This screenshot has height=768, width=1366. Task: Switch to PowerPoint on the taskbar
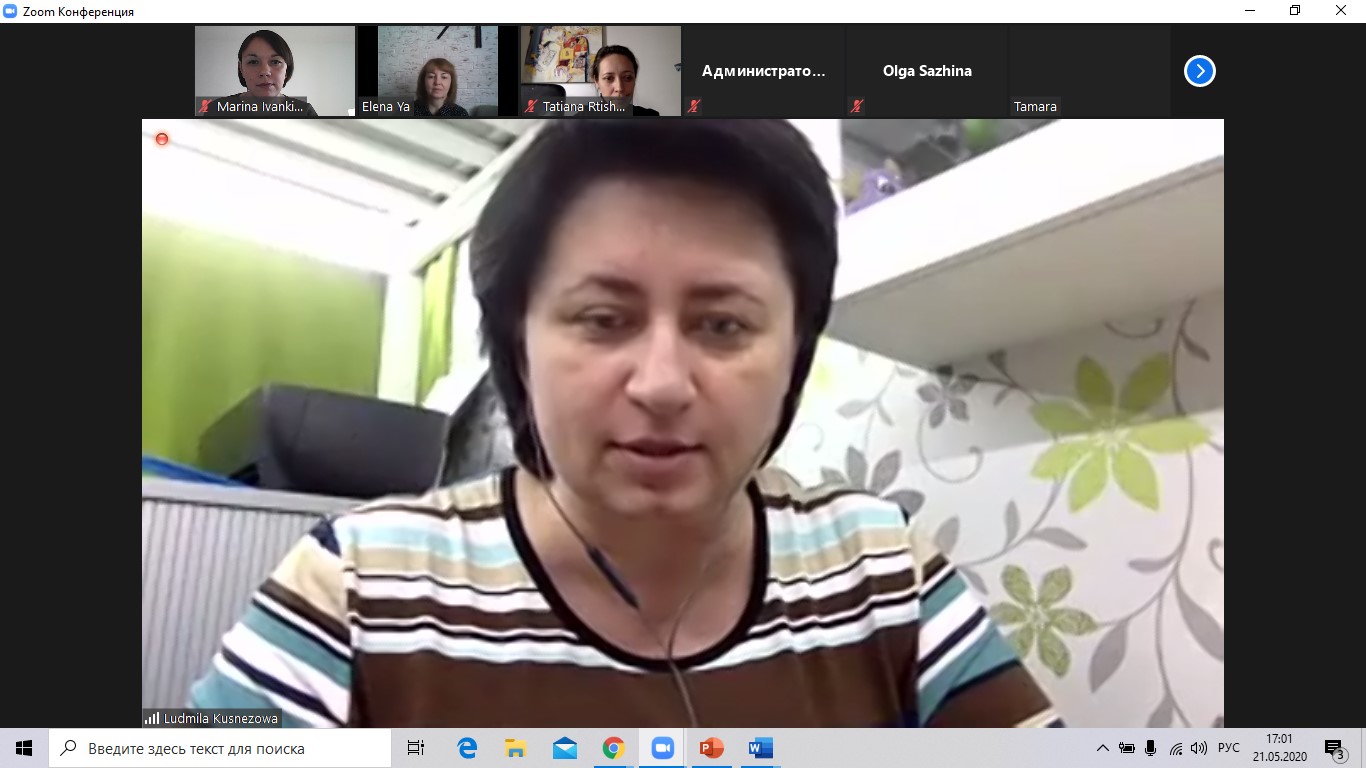point(711,748)
